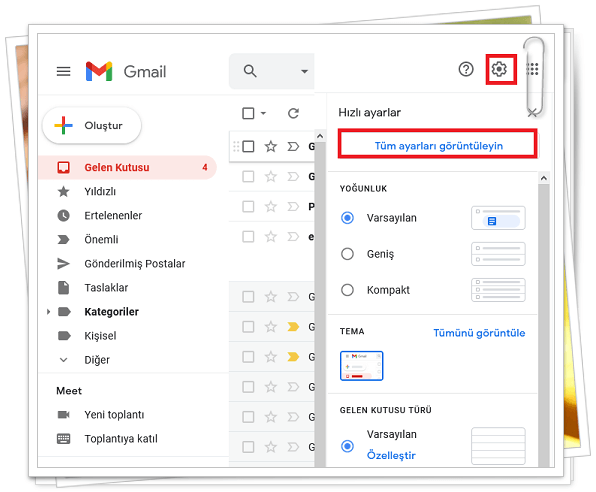
Task: Click the draft icon beside Taslaklar
Action: (x=63, y=287)
